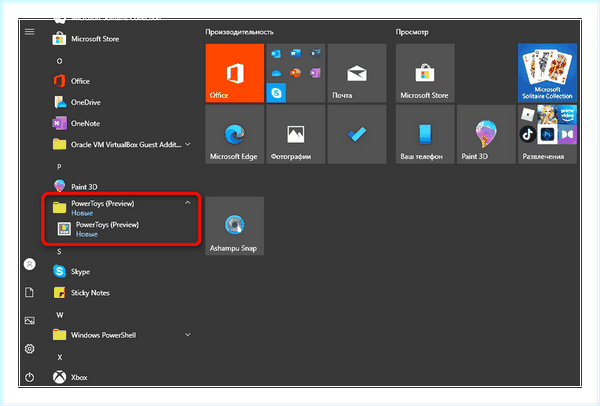The image size is (600, 406).
Task: Open Xbox from the app list
Action: pos(122,377)
